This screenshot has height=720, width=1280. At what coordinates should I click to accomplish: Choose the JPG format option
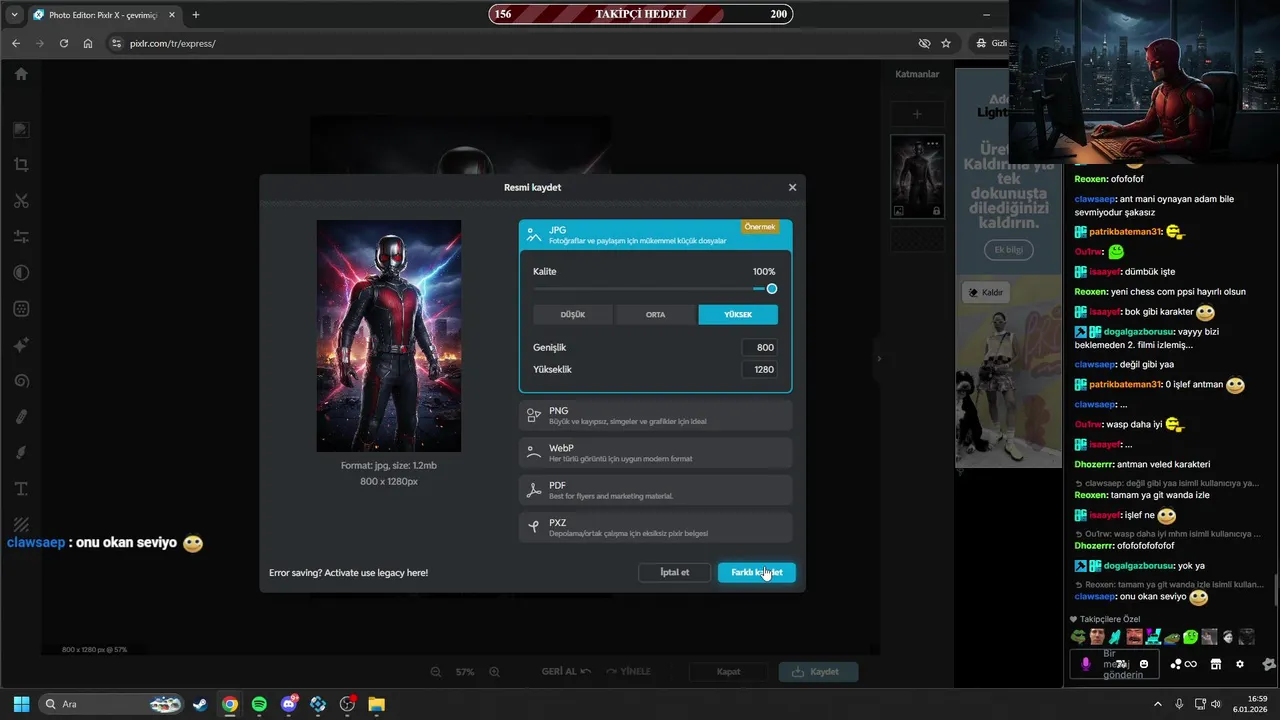click(655, 235)
